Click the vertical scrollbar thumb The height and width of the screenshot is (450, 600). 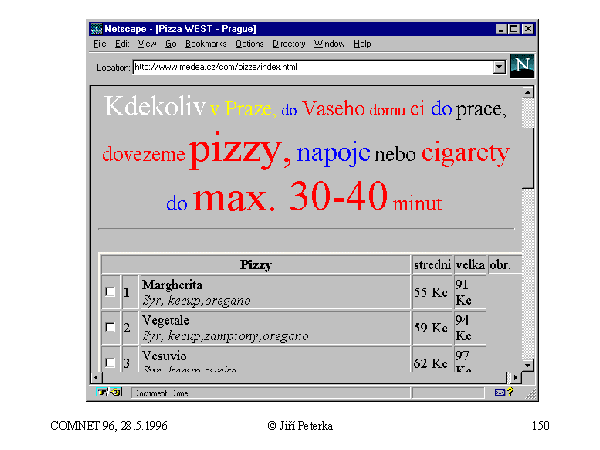tap(528, 158)
